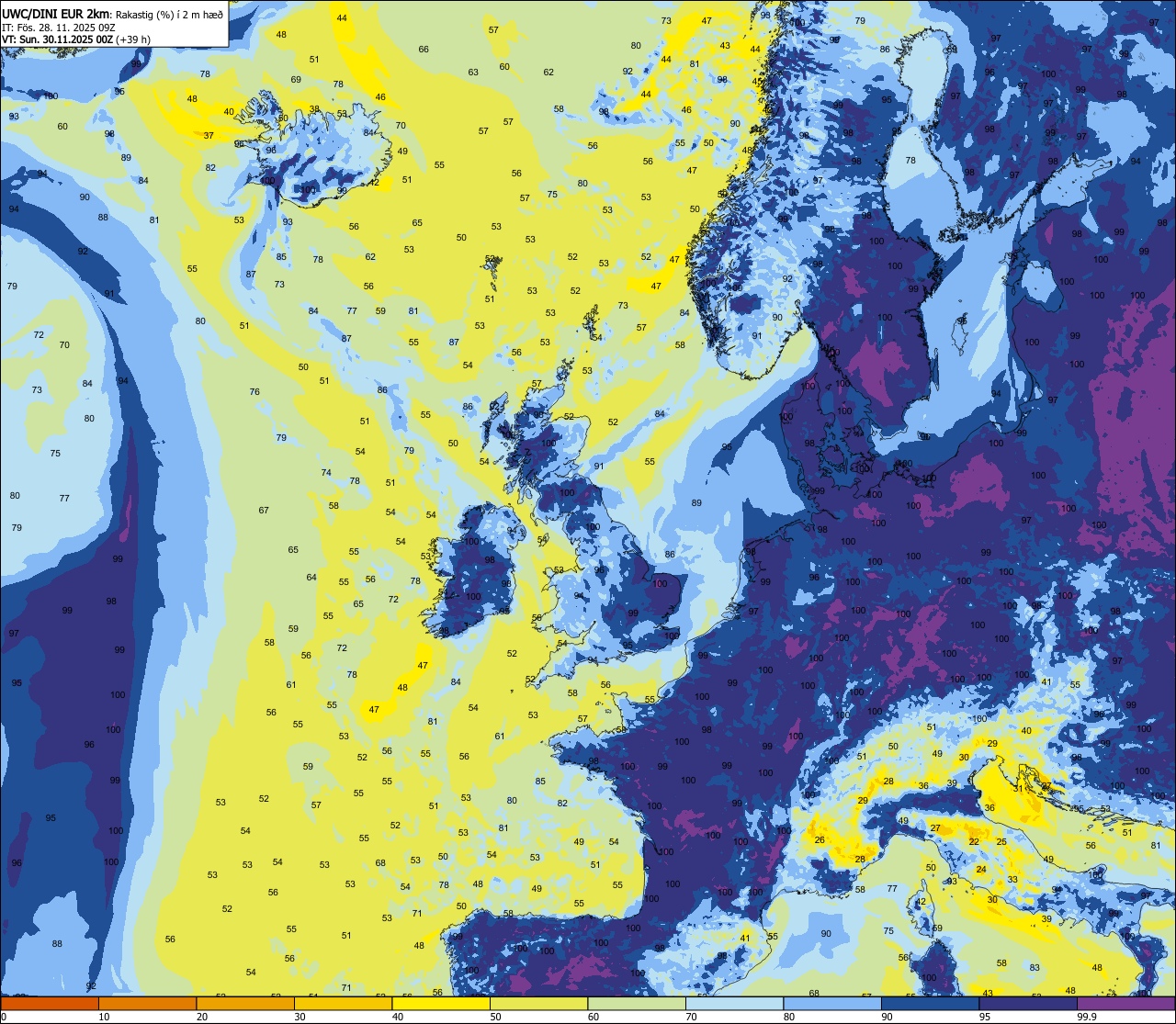This screenshot has height=1024, width=1176.
Task: Click the '(+39 h)' forecast offset text
Action: pyautogui.click(x=133, y=39)
